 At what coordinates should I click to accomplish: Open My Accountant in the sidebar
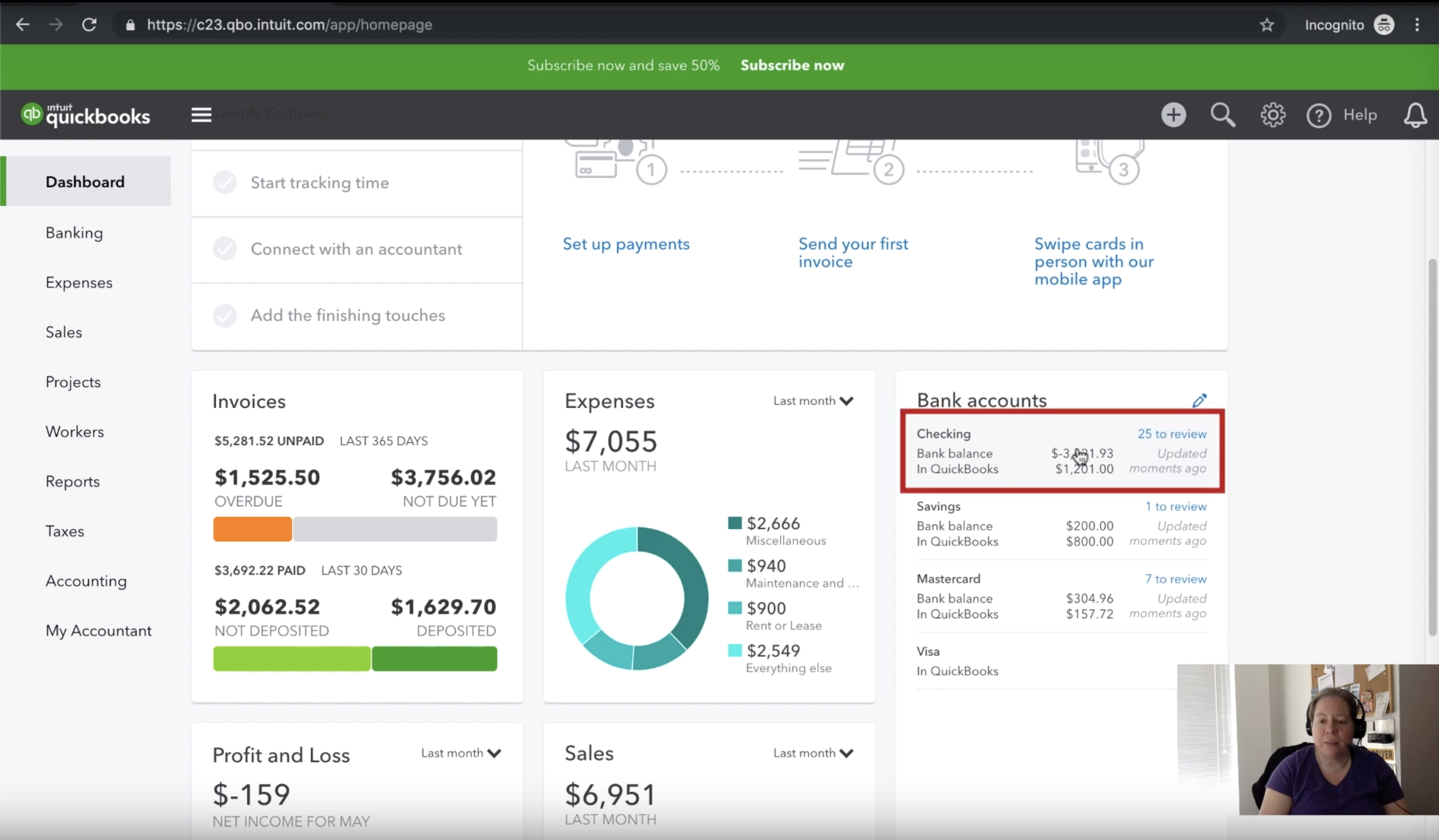(x=99, y=631)
